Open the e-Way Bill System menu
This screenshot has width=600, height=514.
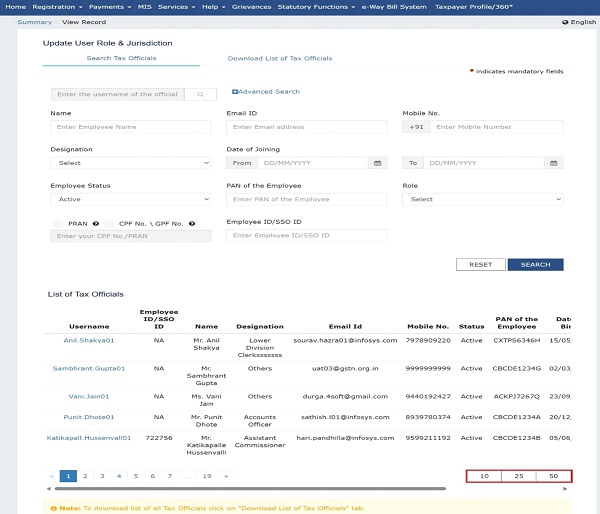(394, 7)
